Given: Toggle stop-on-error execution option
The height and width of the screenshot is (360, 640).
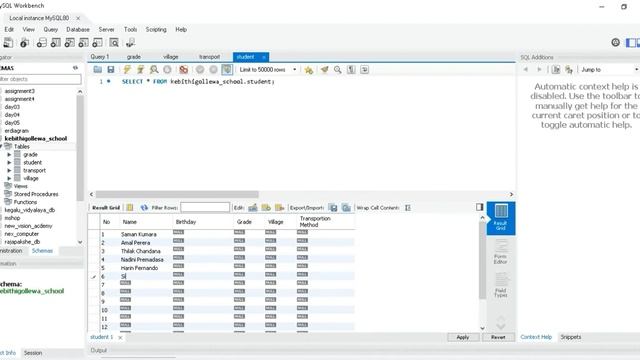Looking at the screenshot, I should (184, 69).
